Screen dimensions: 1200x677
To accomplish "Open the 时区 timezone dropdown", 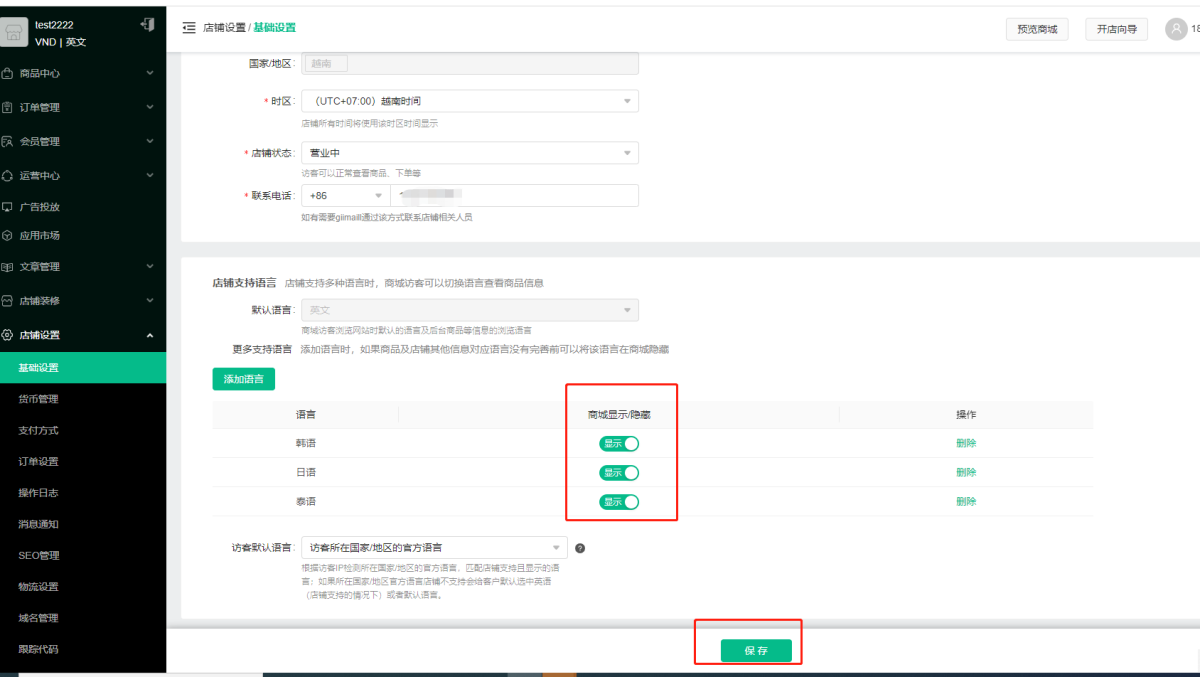I will (469, 101).
